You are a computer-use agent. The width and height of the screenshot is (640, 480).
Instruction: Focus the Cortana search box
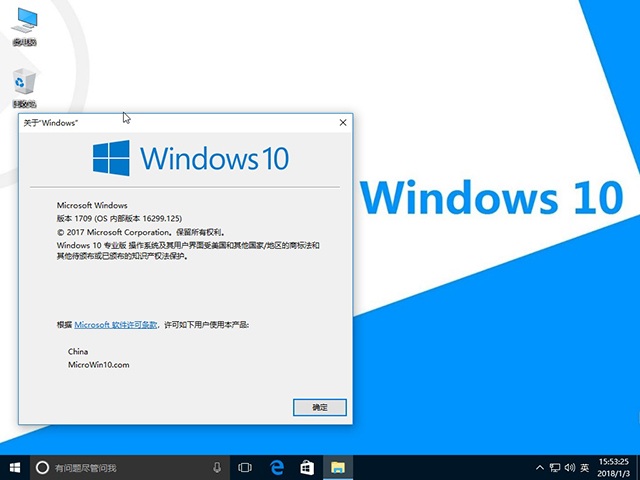pyautogui.click(x=130, y=467)
